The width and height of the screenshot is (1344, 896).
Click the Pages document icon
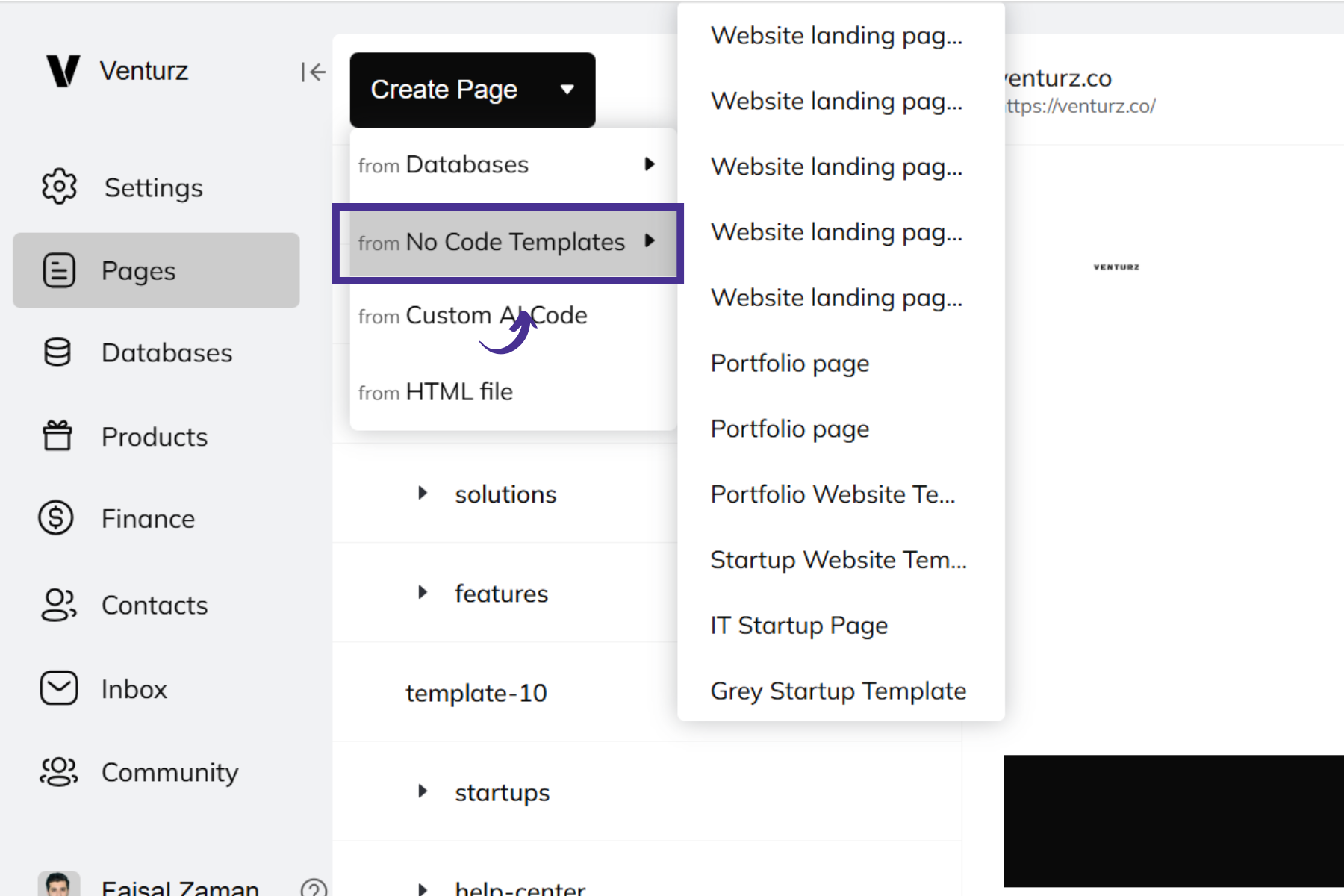point(59,270)
